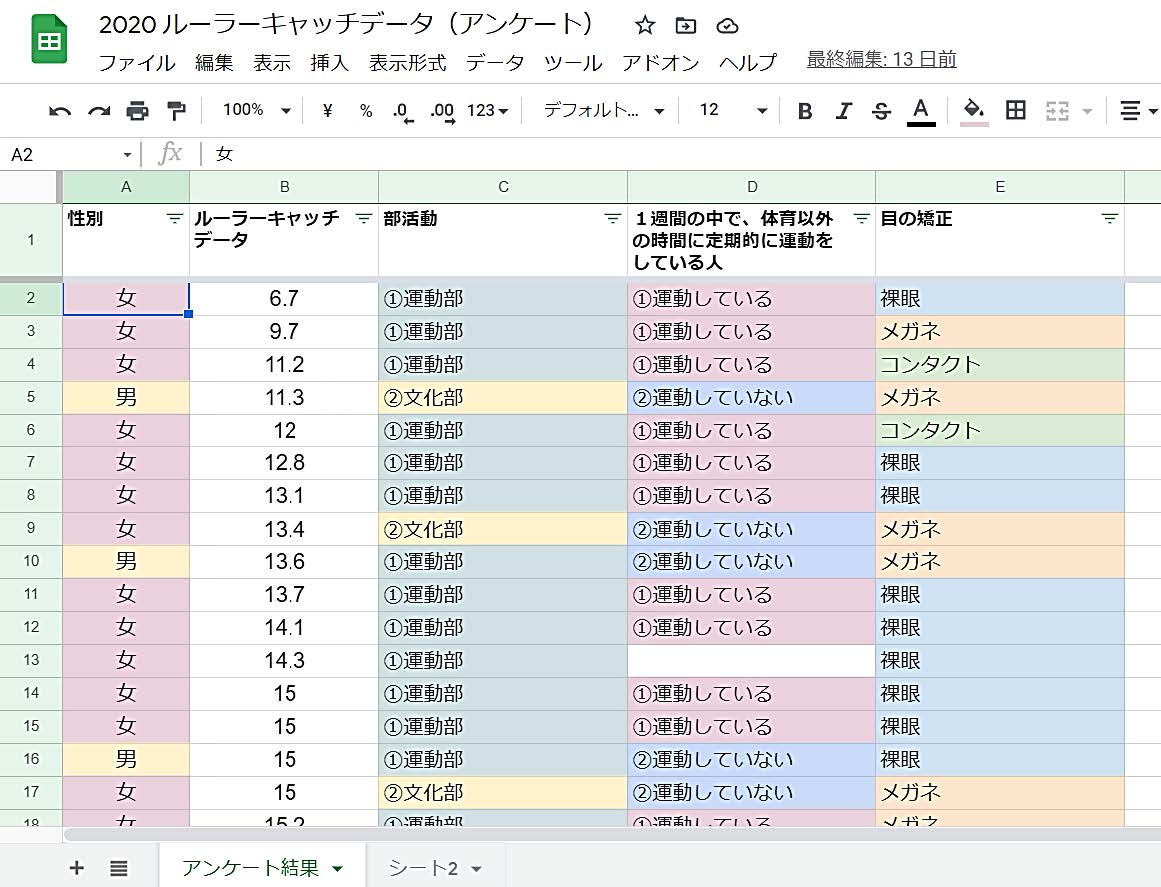Format as currency with ¥ button
The image size is (1161, 887).
pyautogui.click(x=327, y=111)
